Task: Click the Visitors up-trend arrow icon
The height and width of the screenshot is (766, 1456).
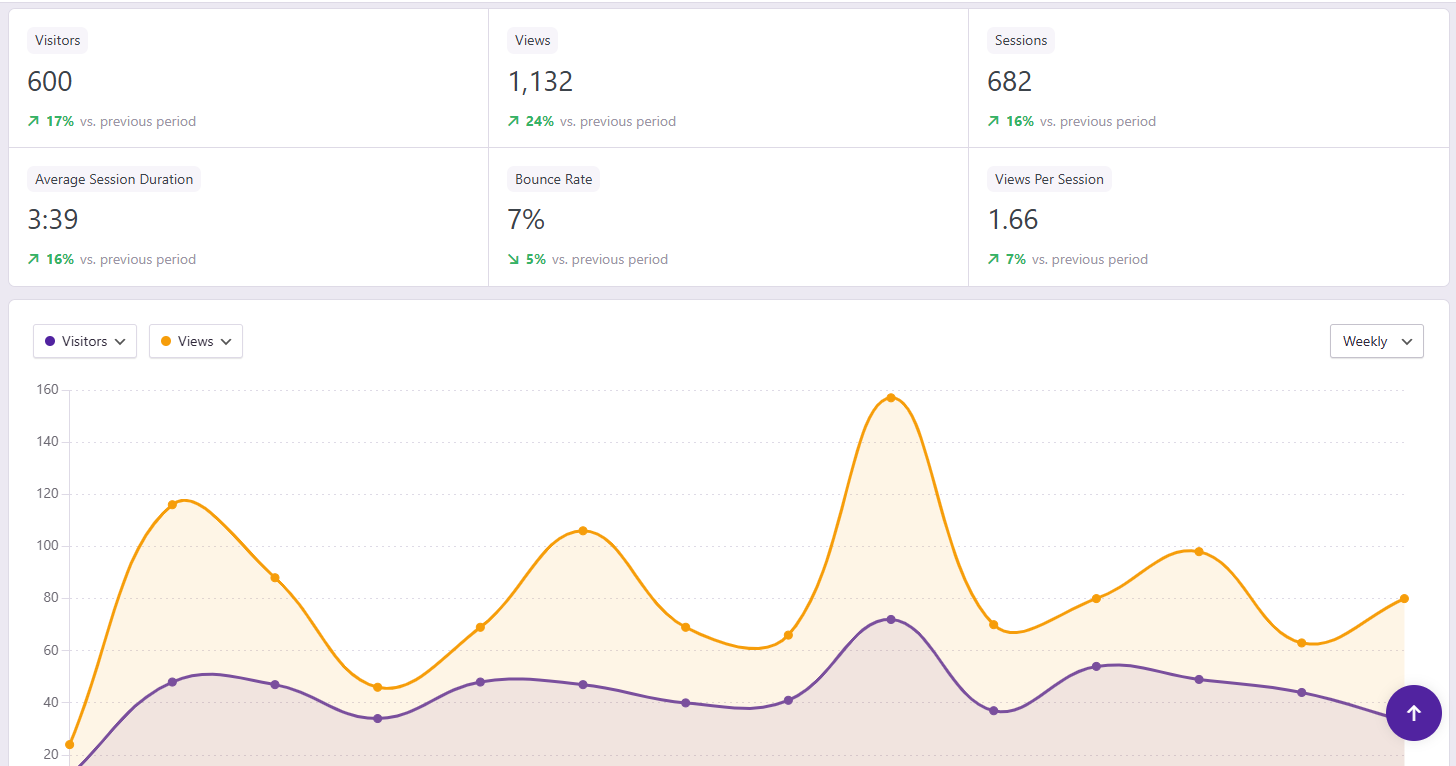Action: click(x=33, y=121)
